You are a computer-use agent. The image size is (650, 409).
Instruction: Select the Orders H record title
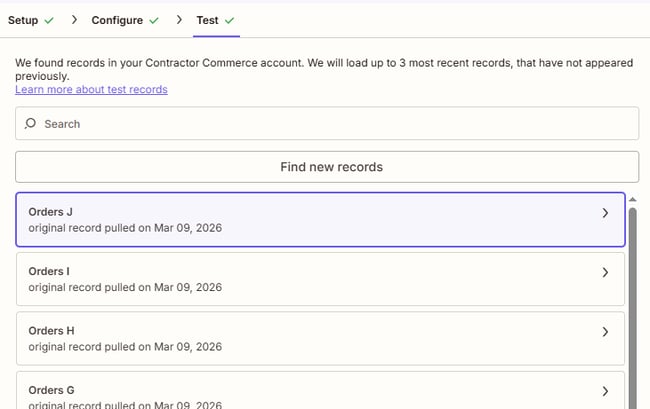50,330
